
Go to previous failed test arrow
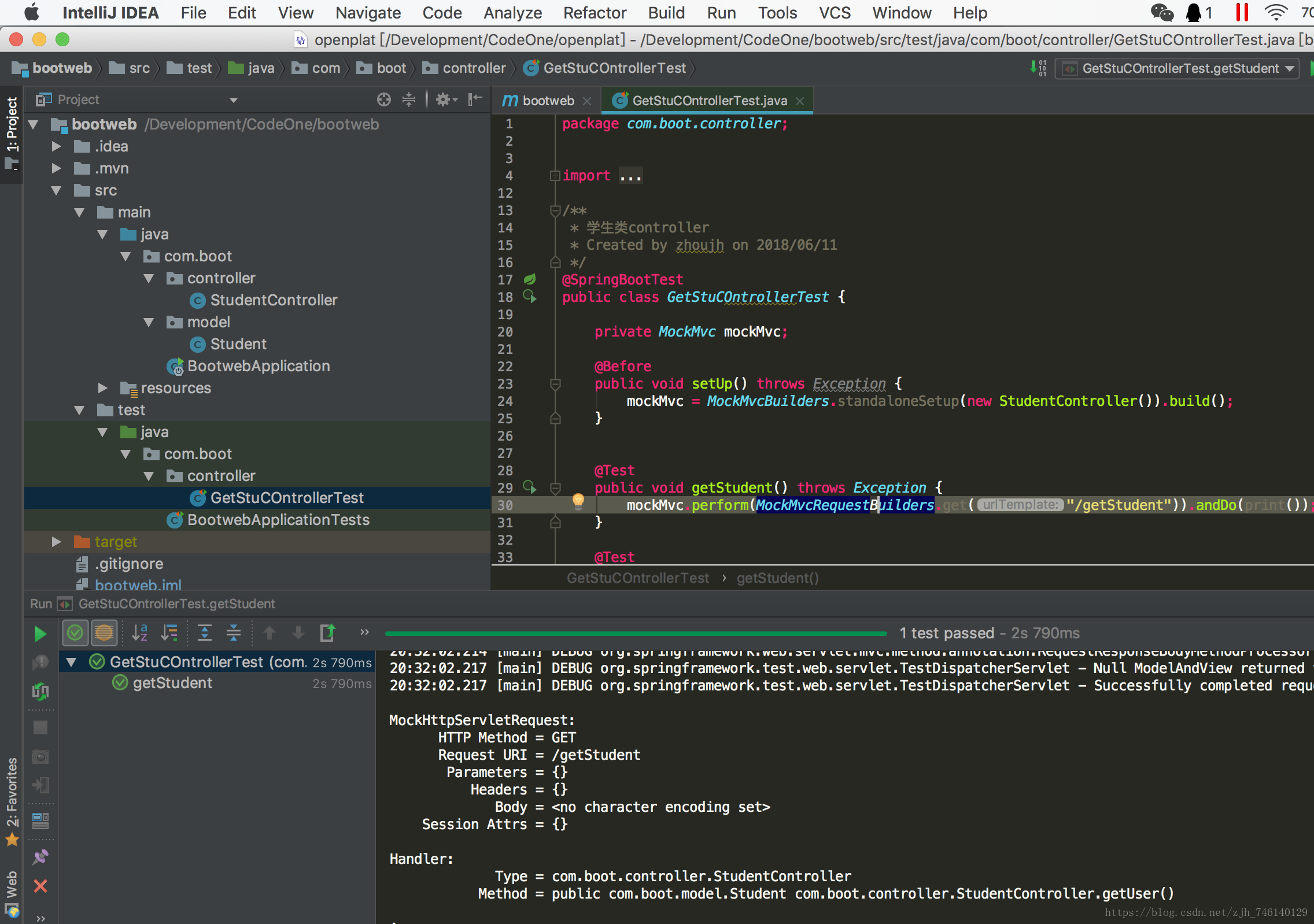pos(270,633)
